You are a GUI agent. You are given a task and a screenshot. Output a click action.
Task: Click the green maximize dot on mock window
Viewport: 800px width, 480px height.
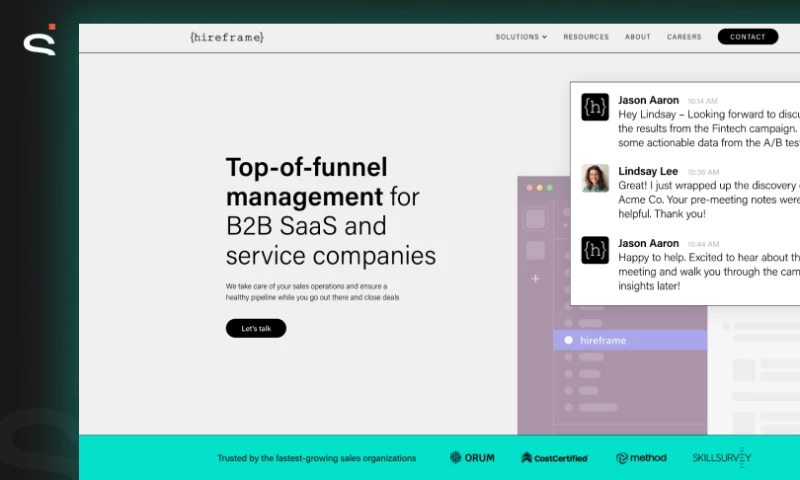coord(549,188)
